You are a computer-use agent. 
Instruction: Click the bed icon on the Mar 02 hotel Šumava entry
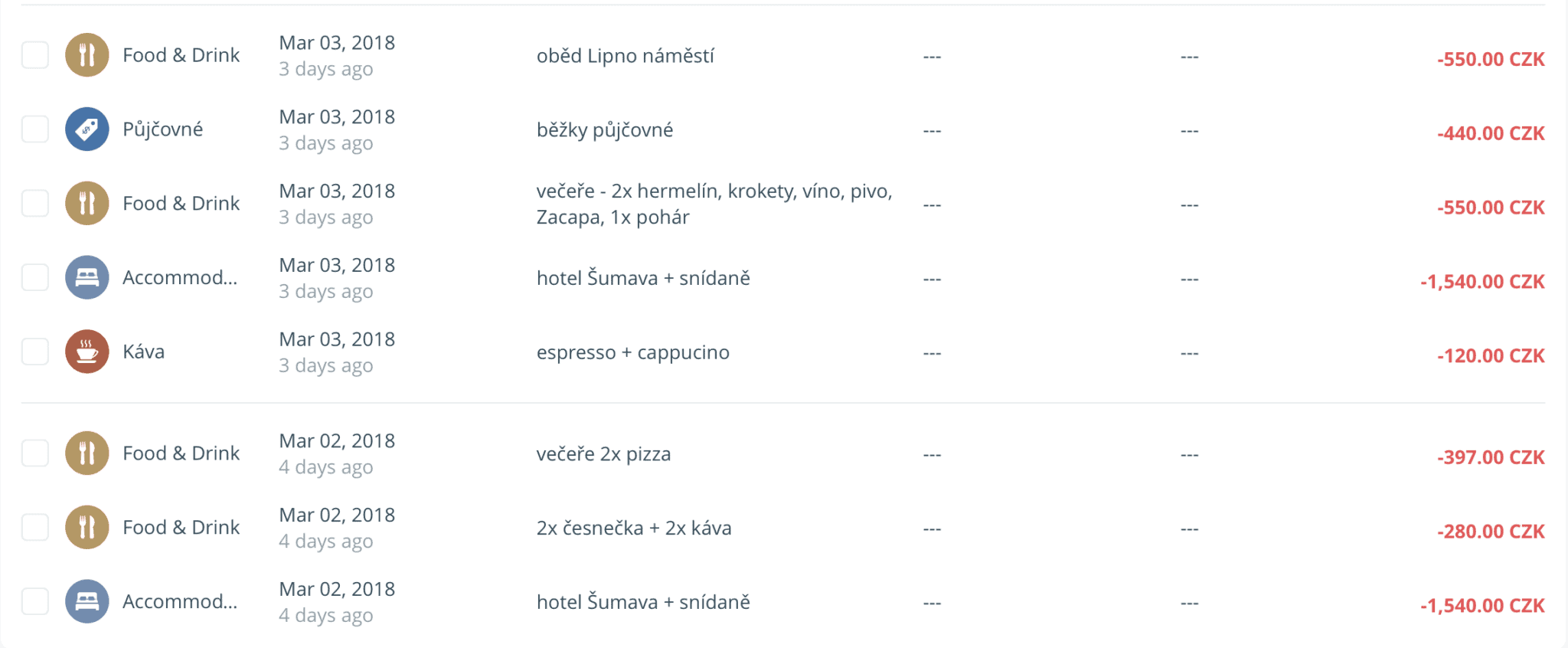pos(87,601)
